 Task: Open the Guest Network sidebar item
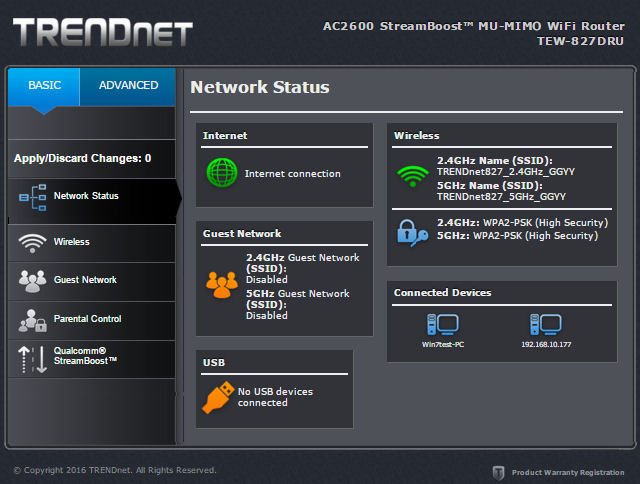point(92,282)
